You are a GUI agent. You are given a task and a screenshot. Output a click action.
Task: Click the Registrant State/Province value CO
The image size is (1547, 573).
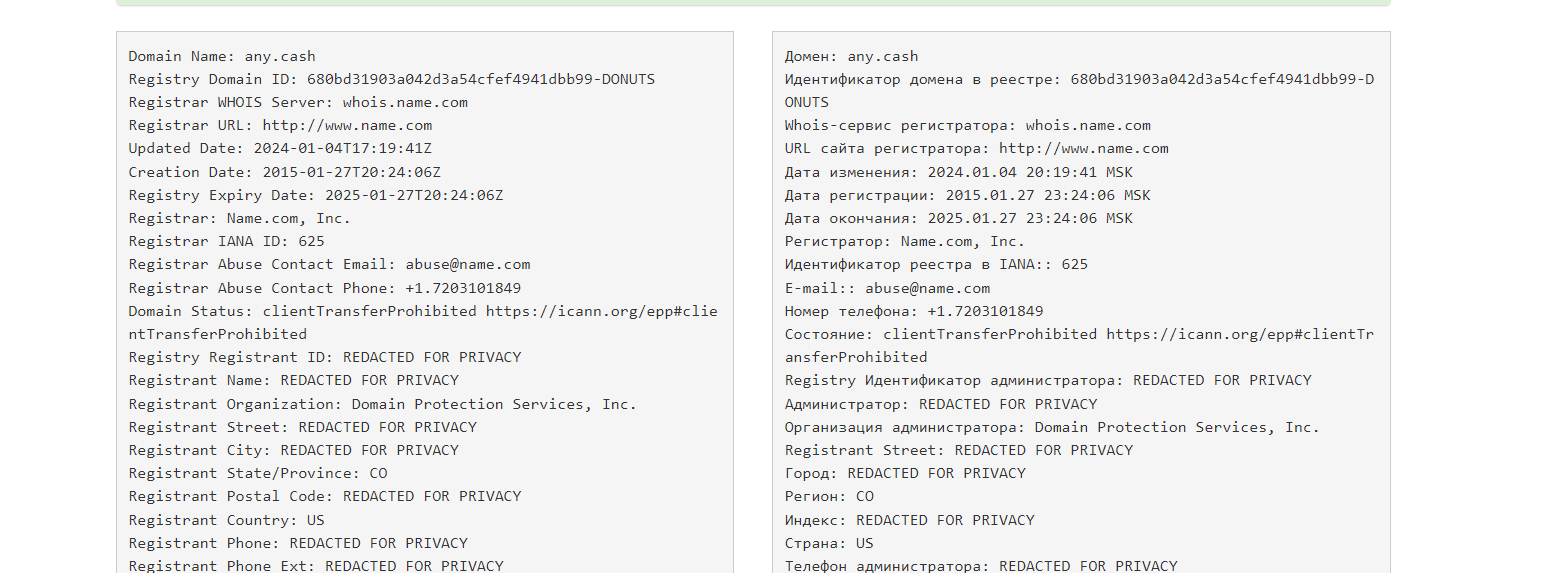378,473
